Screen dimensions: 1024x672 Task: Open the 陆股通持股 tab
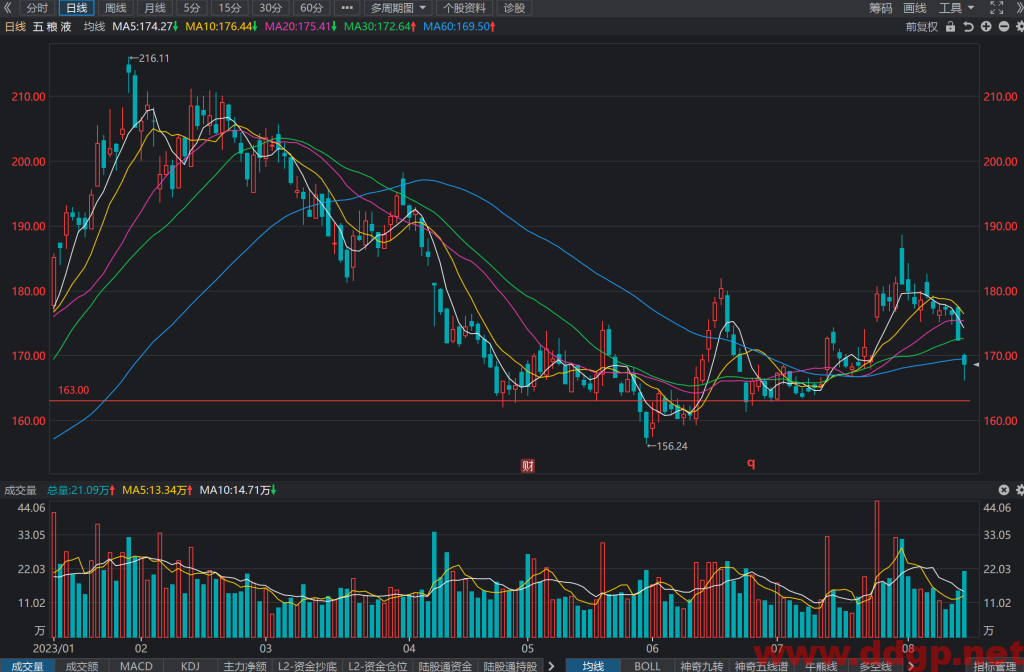click(x=510, y=666)
